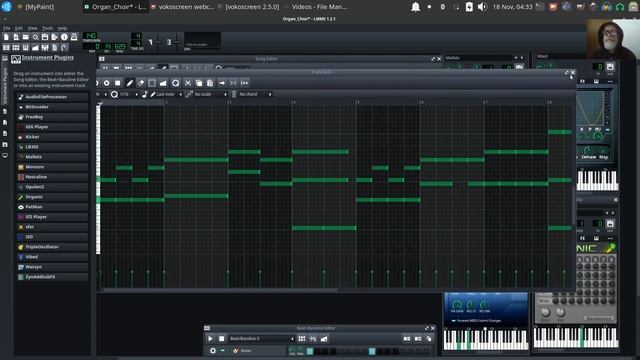The height and width of the screenshot is (360, 640).
Task: Show the Song Editor toolbar icon
Action: coord(6,47)
